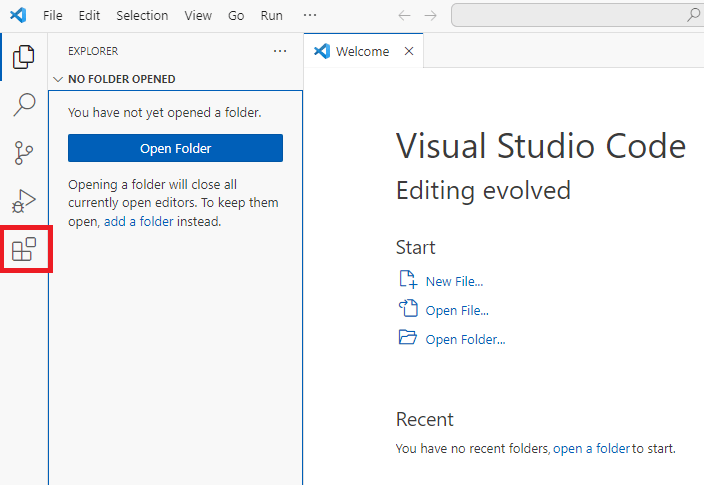Open the Run and Debug view
Viewport: 704px width, 485px height.
click(23, 201)
